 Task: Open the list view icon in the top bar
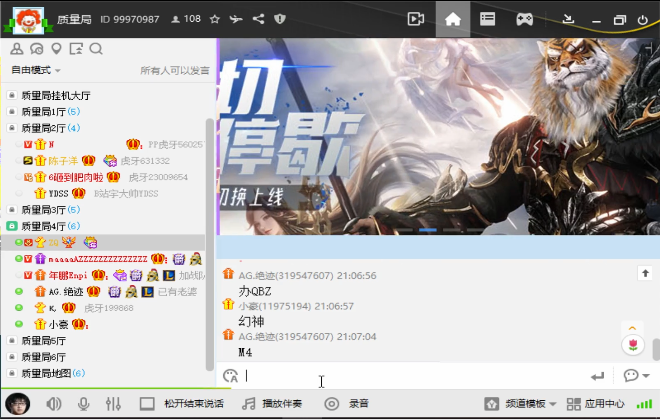click(x=487, y=19)
